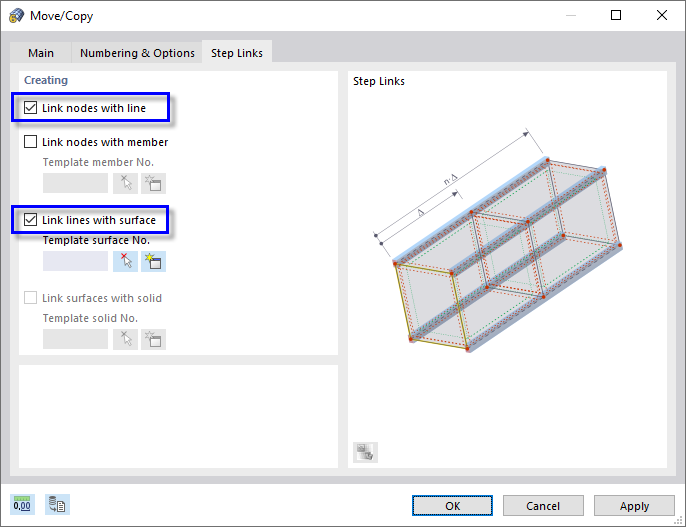Image resolution: width=686 pixels, height=527 pixels.
Task: Enable Link nodes with member
Action: click(x=30, y=142)
